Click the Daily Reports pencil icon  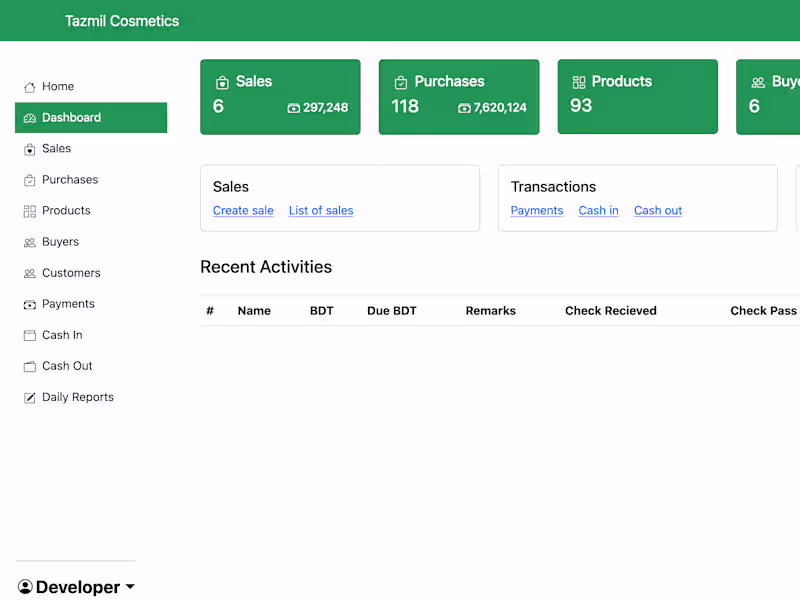(x=30, y=397)
